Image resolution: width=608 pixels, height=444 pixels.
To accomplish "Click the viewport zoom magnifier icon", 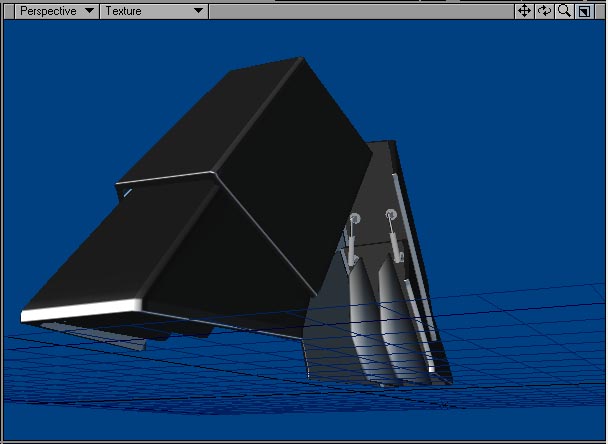I will [564, 11].
